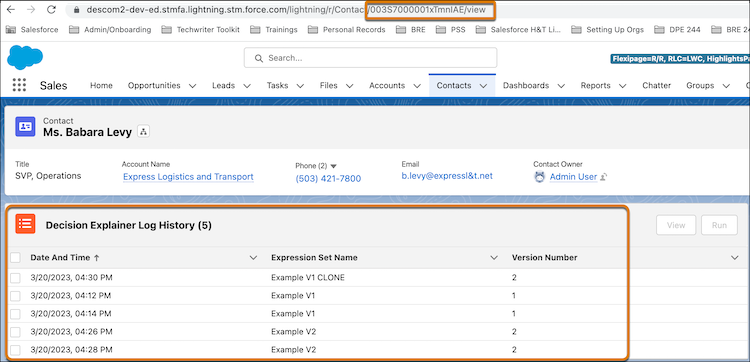
Task: Sort by the Date And Time arrow
Action: click(x=97, y=258)
